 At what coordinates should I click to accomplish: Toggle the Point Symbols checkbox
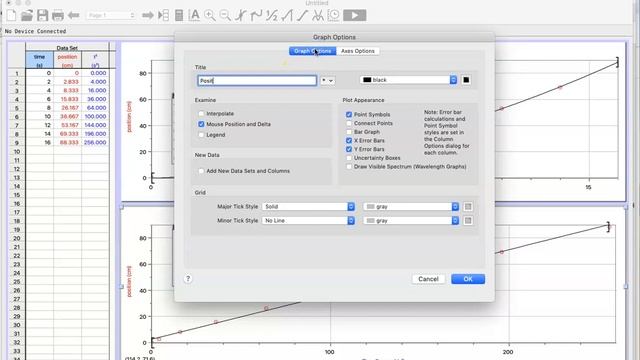coord(349,115)
